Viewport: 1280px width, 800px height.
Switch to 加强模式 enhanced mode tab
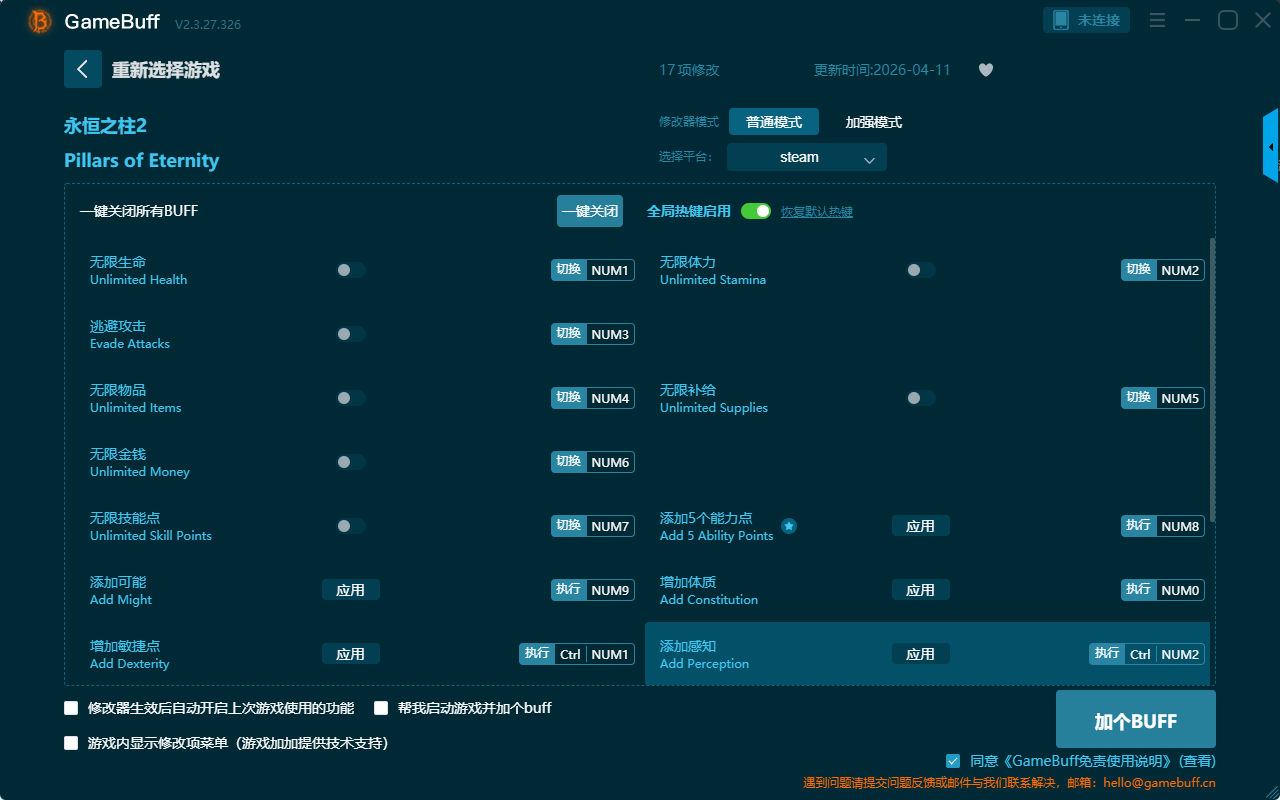(x=873, y=122)
